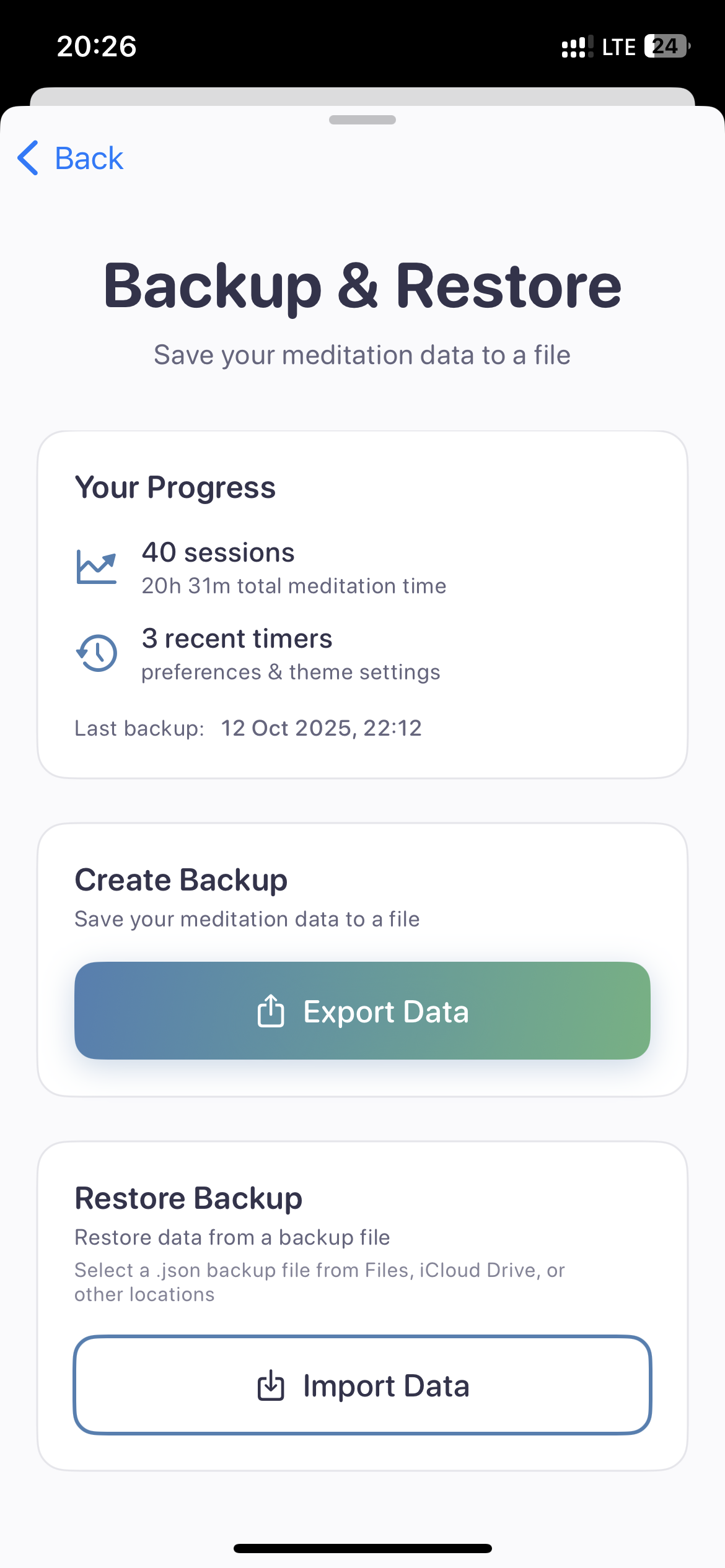
Task: Tap the sheet drag handle at top
Action: pos(362,120)
